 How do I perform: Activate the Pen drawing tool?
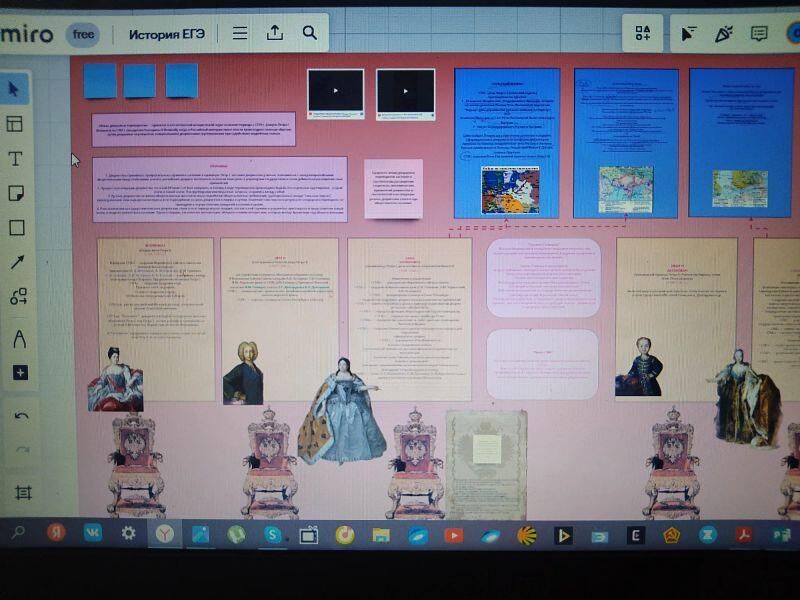tap(18, 338)
